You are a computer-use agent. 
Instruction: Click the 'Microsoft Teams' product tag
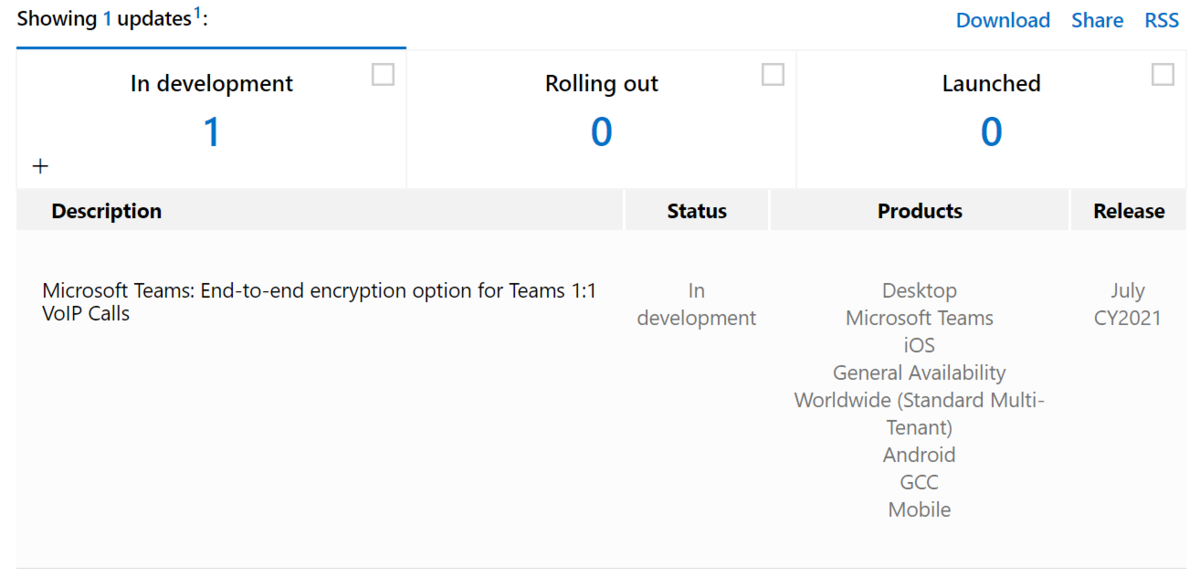click(920, 318)
